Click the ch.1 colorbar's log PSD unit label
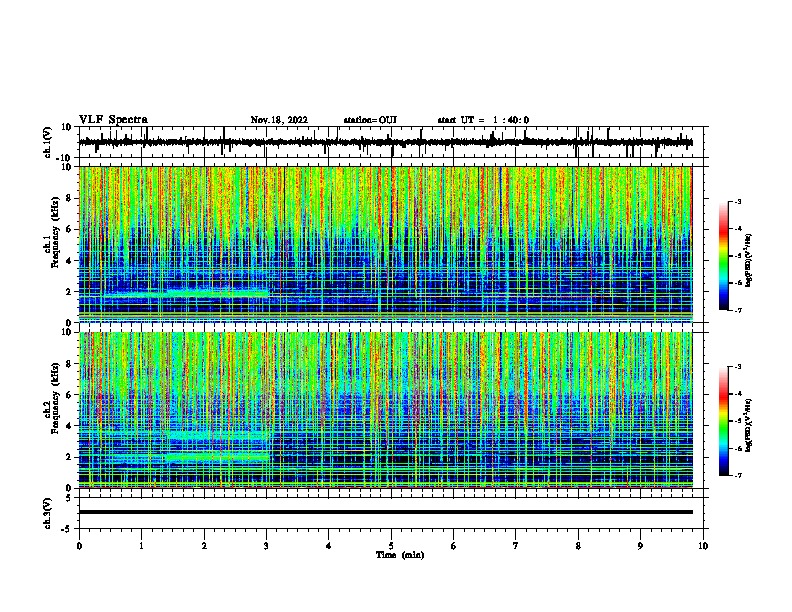This screenshot has height=612, width=792. point(748,261)
